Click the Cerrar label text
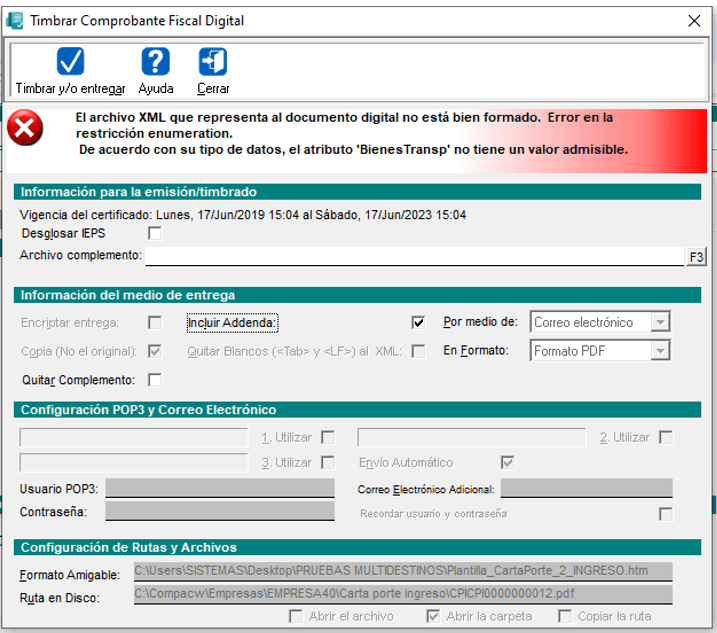Viewport: 717px width, 633px height. pos(213,88)
